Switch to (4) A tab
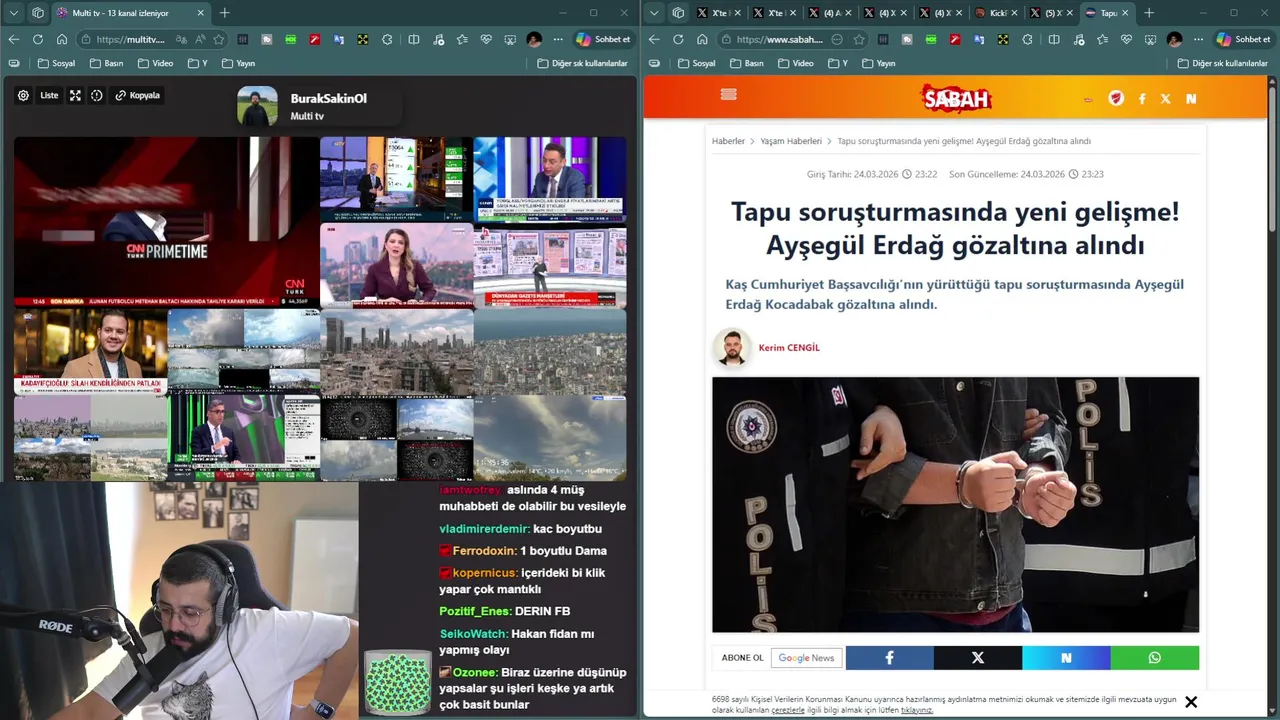This screenshot has width=1280, height=720. click(x=830, y=13)
